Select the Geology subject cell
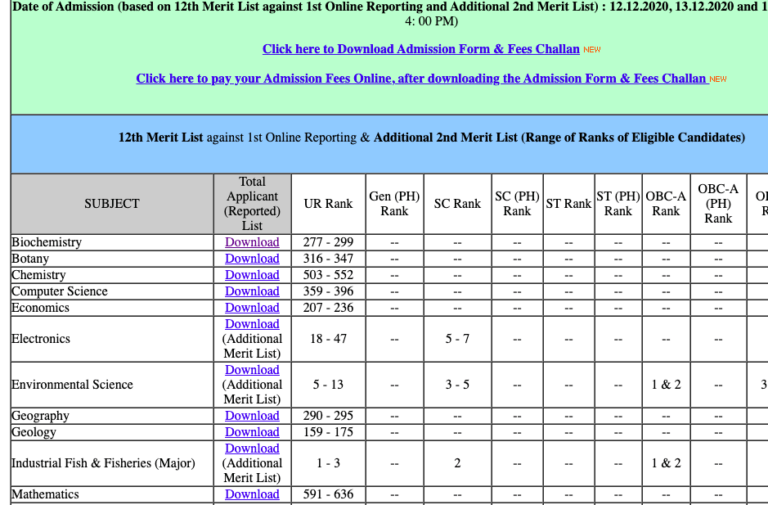 point(112,432)
